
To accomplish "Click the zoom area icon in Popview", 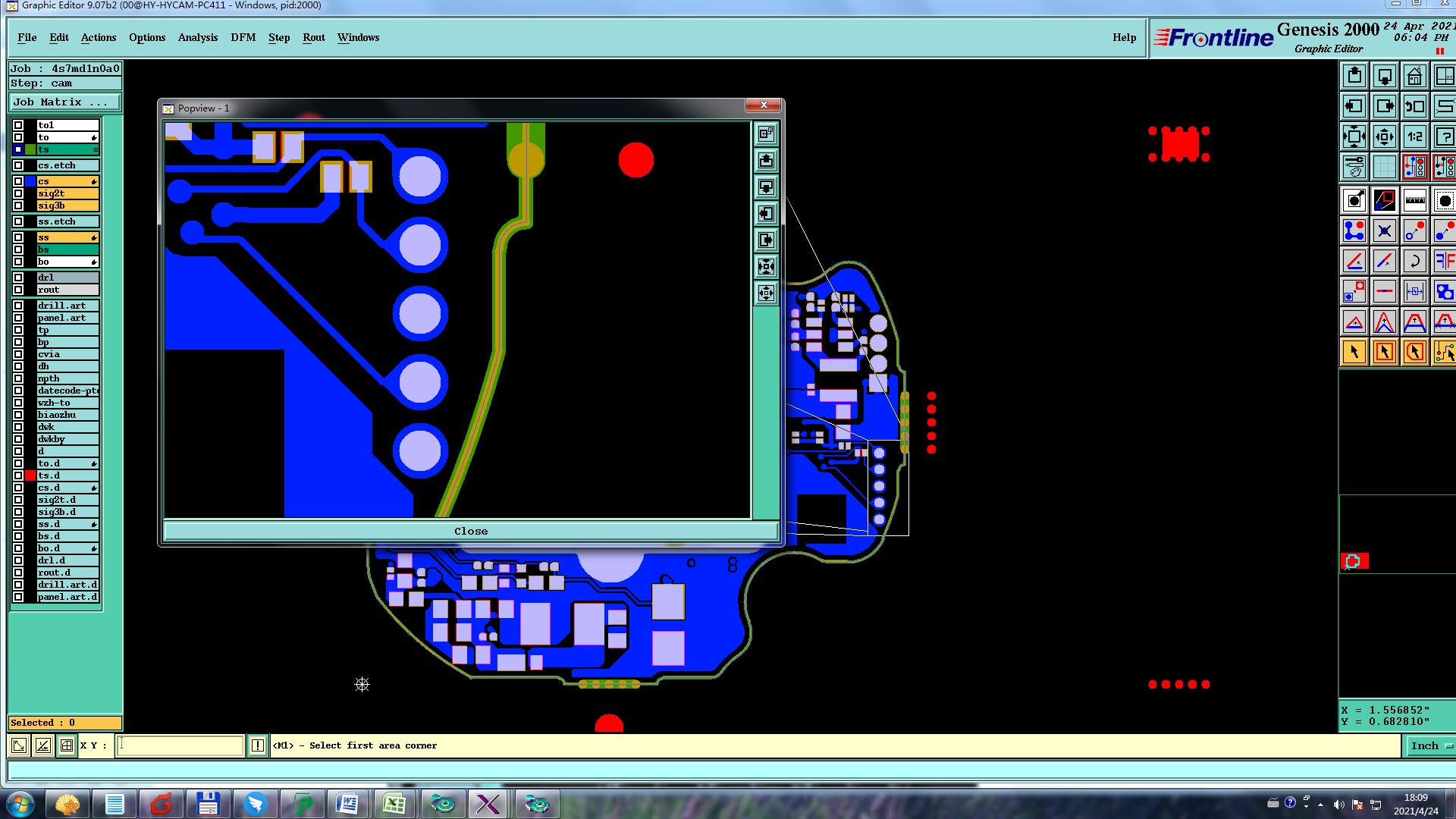I will click(x=766, y=134).
